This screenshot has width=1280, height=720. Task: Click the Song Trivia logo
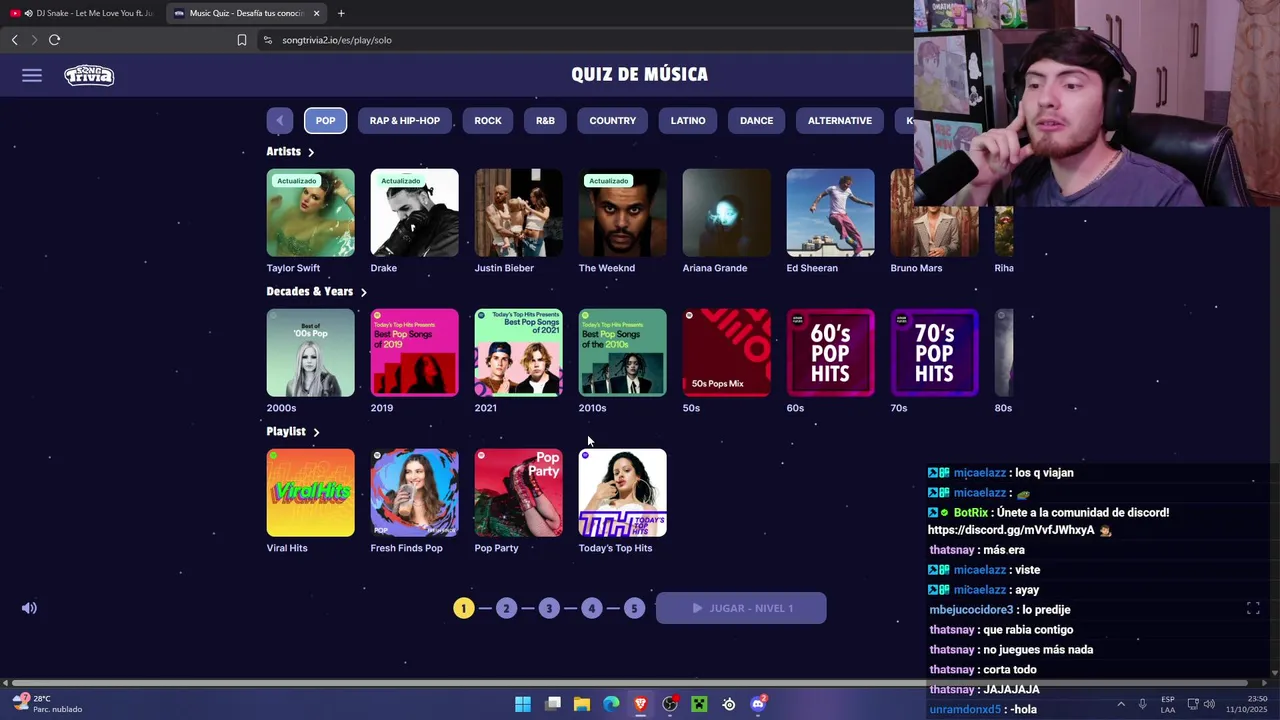pos(89,75)
